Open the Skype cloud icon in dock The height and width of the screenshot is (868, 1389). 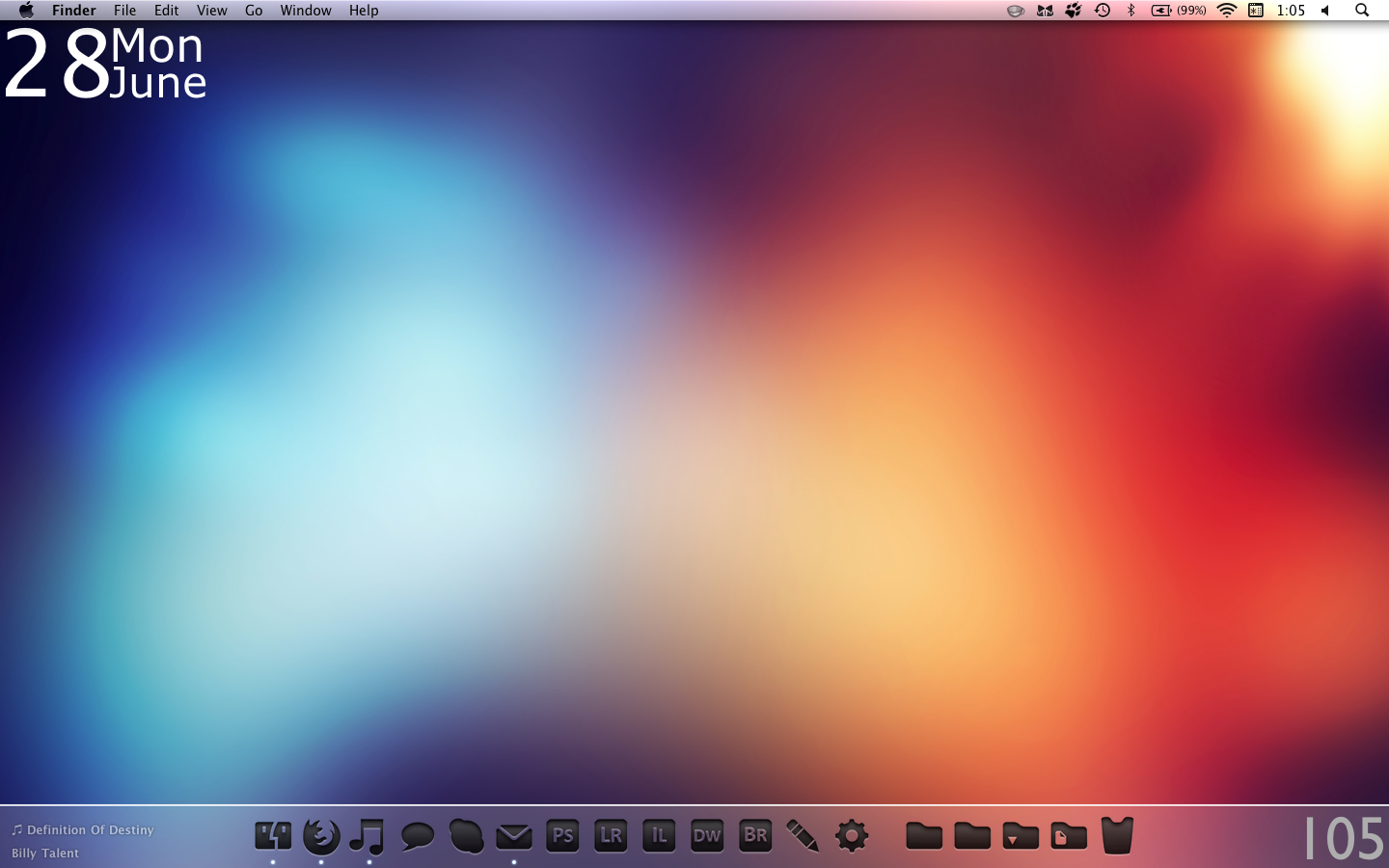[466, 835]
